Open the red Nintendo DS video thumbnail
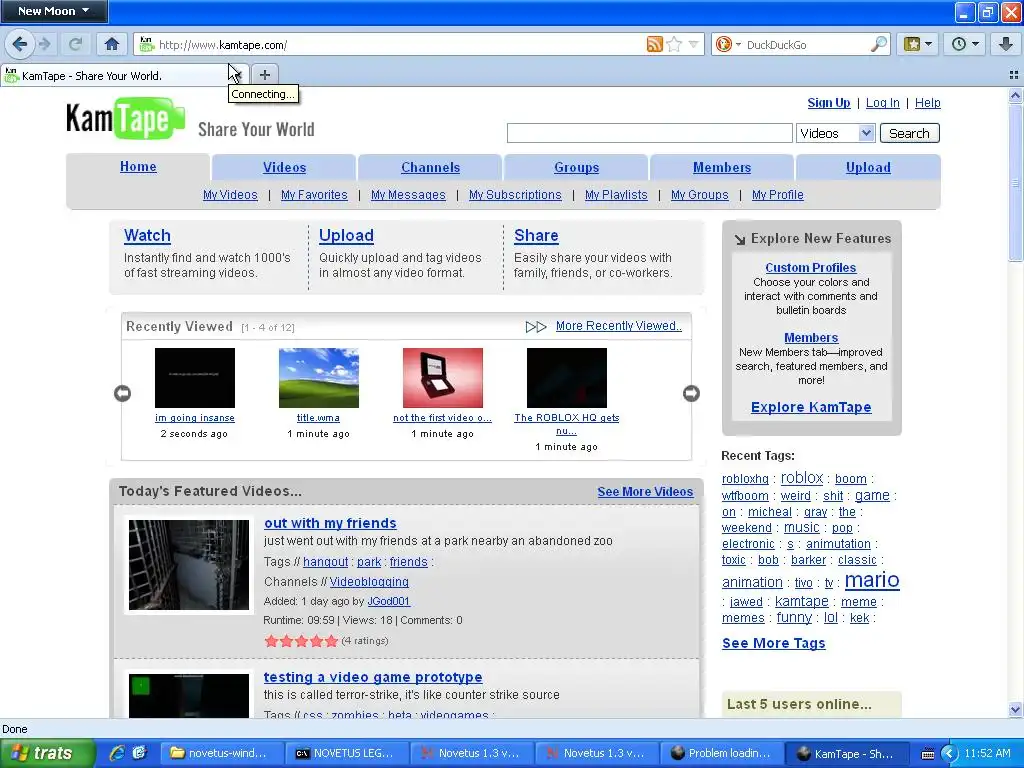This screenshot has width=1024, height=768. [443, 377]
